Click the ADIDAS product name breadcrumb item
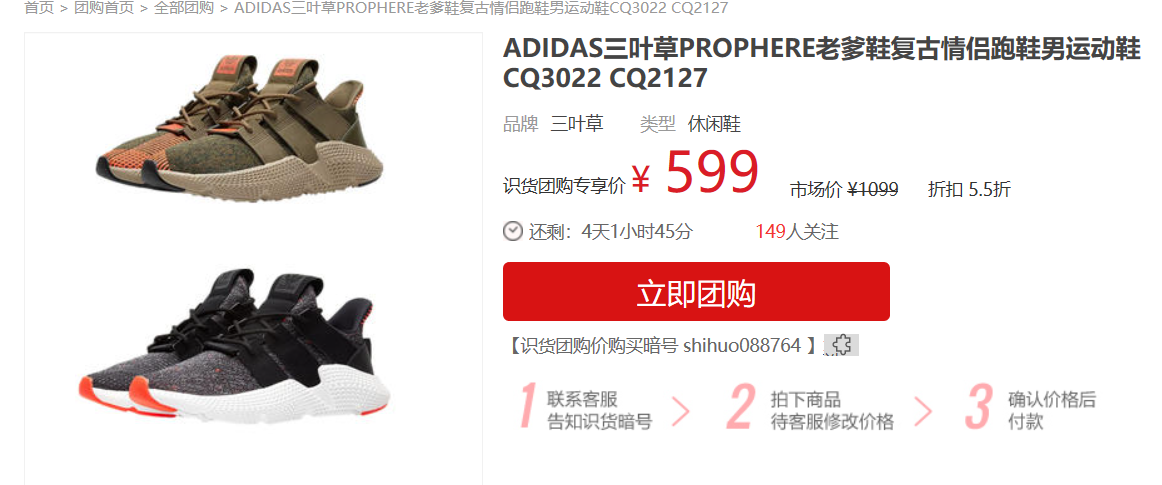The image size is (1162, 485). click(x=481, y=8)
